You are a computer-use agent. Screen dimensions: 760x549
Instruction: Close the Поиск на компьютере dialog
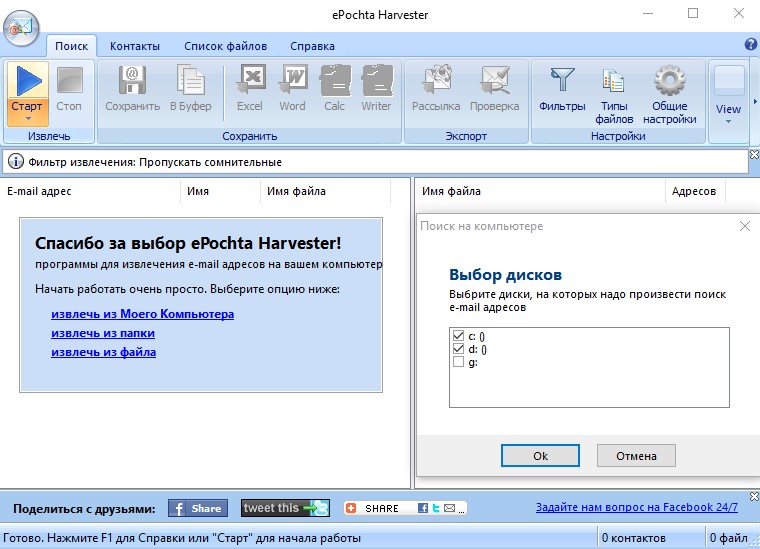745,226
